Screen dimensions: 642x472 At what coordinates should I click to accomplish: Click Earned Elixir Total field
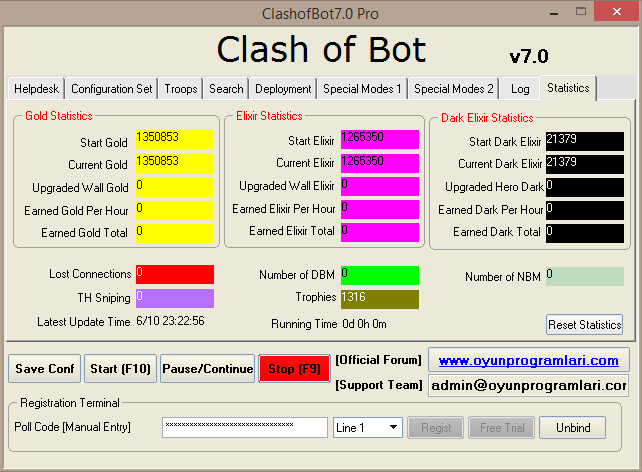coord(380,232)
